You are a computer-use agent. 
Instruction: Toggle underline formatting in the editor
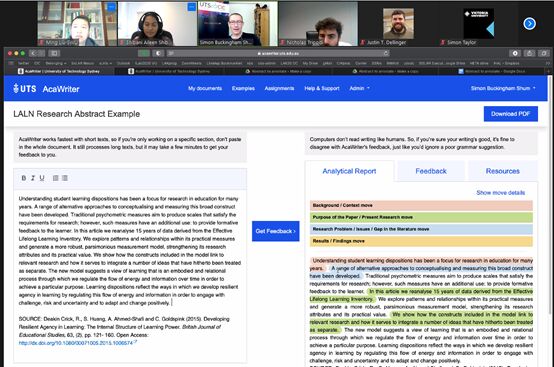click(42, 178)
